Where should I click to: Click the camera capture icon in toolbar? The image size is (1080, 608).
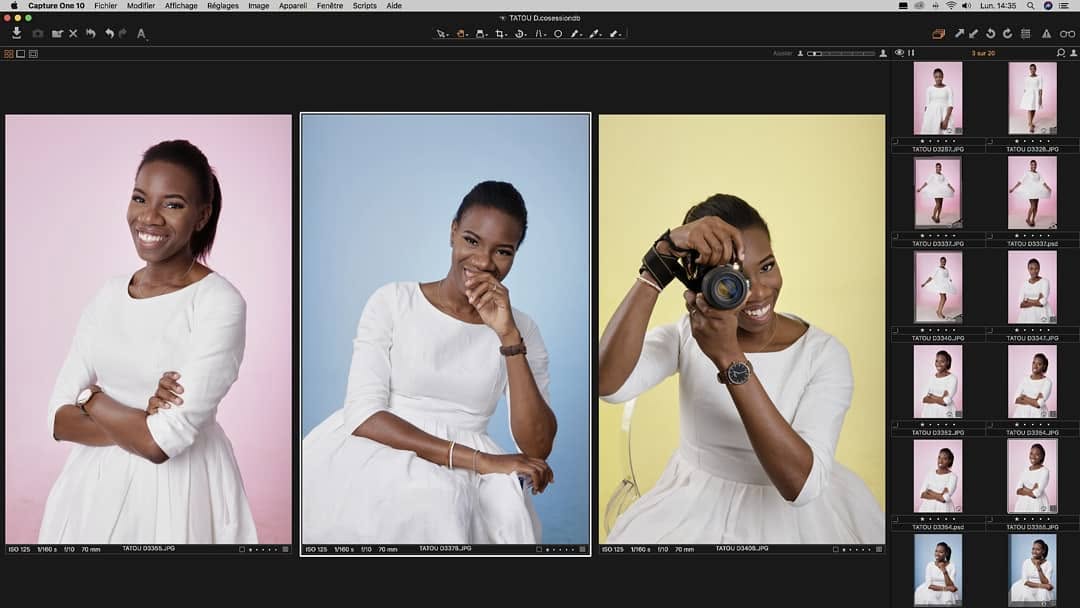[x=38, y=33]
